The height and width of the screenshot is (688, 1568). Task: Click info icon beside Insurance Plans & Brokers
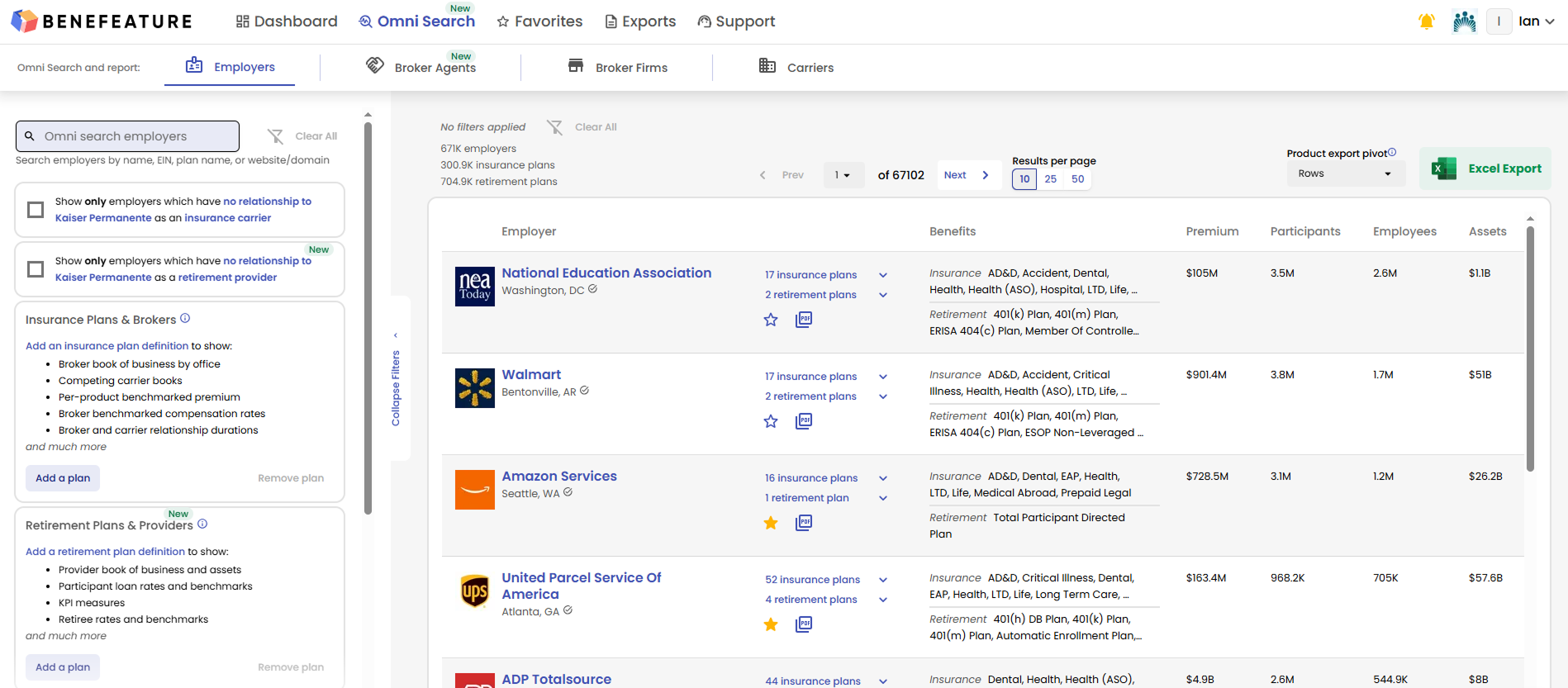click(x=185, y=319)
